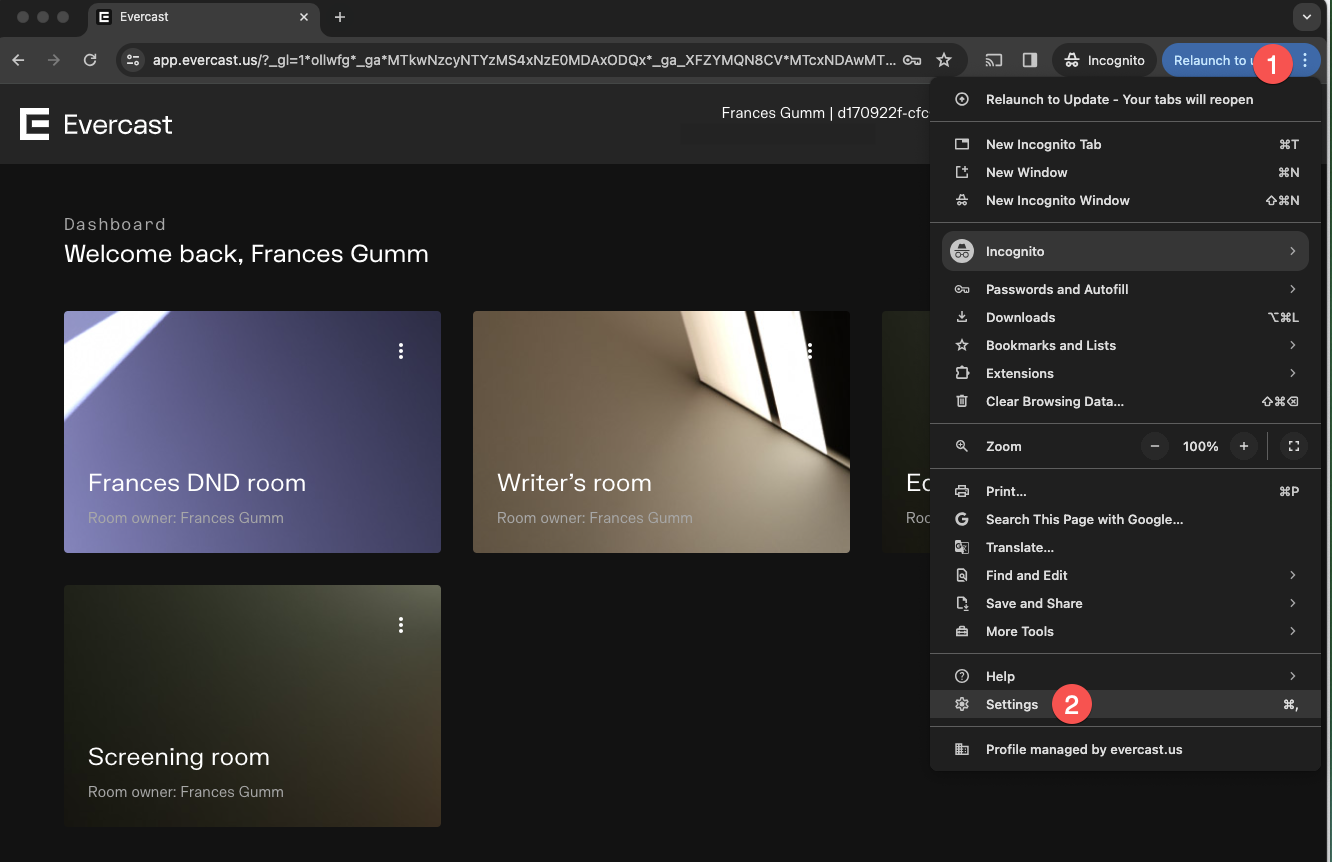Click the browser forward arrow

[54, 60]
